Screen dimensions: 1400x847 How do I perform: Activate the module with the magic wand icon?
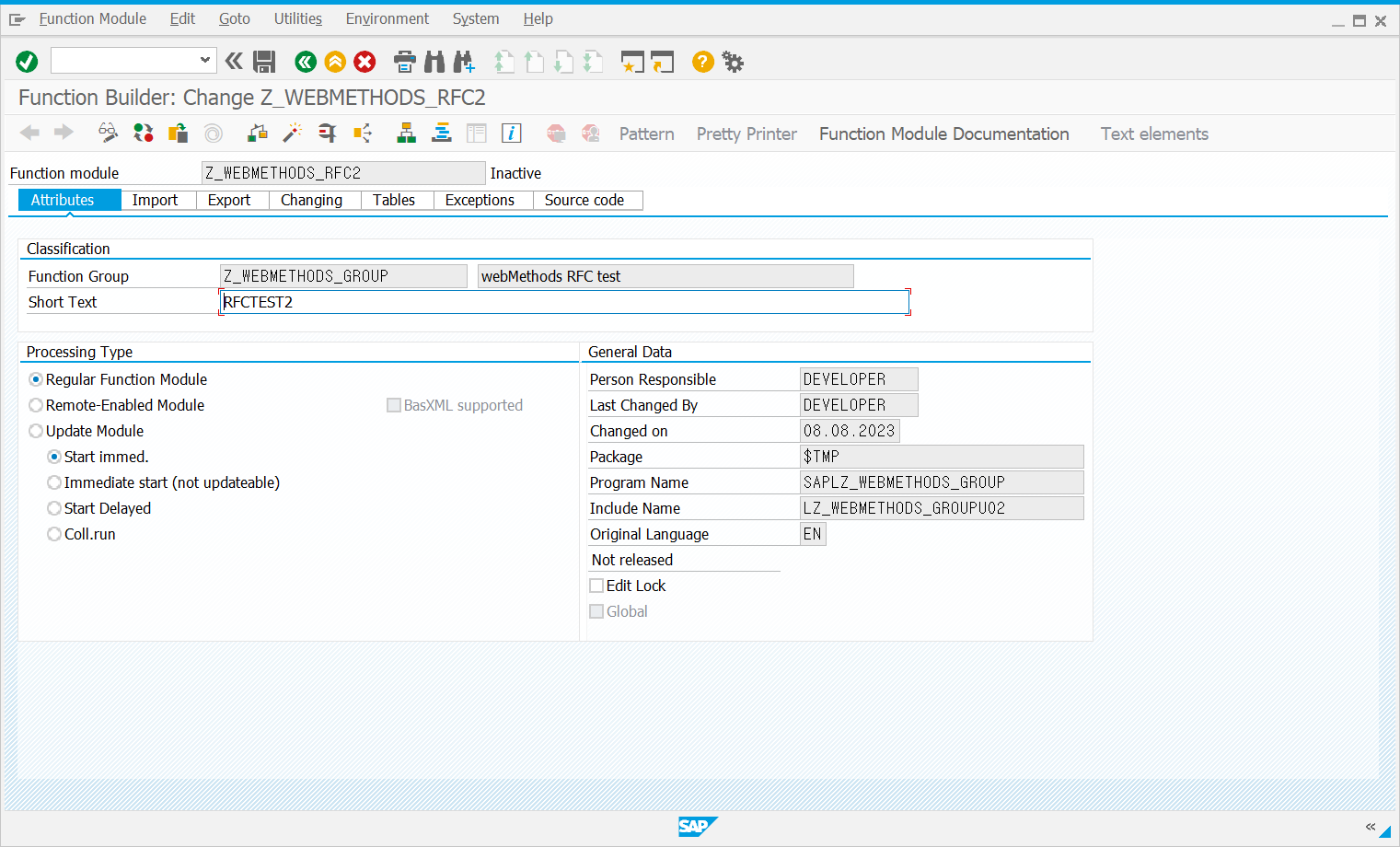292,133
